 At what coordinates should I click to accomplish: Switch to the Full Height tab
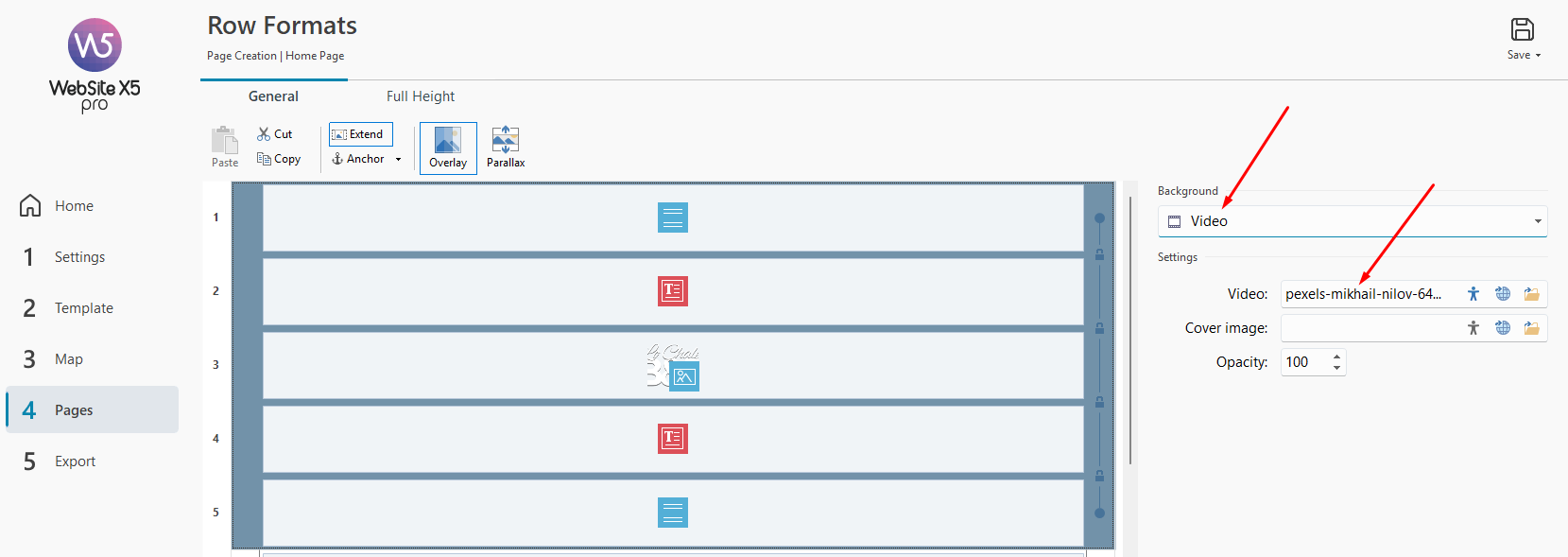pos(421,96)
